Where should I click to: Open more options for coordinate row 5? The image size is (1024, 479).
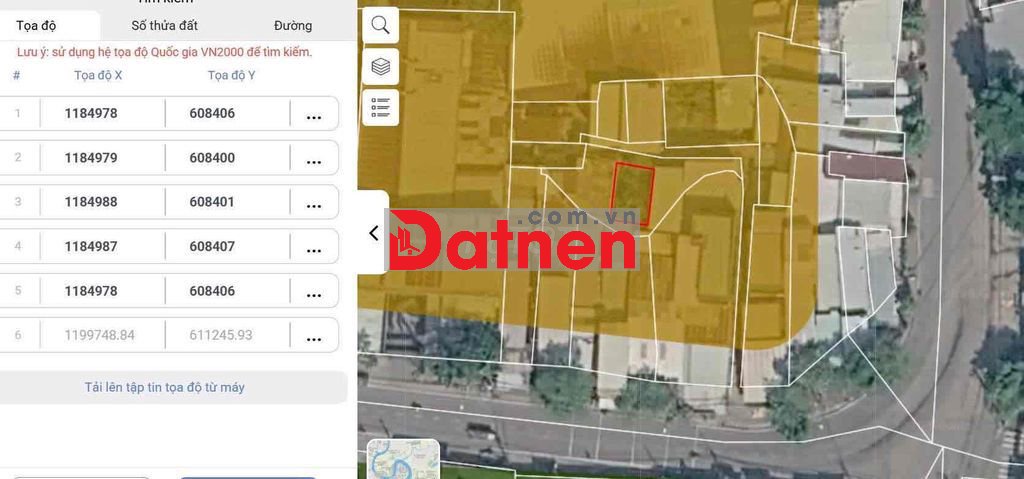tap(313, 291)
